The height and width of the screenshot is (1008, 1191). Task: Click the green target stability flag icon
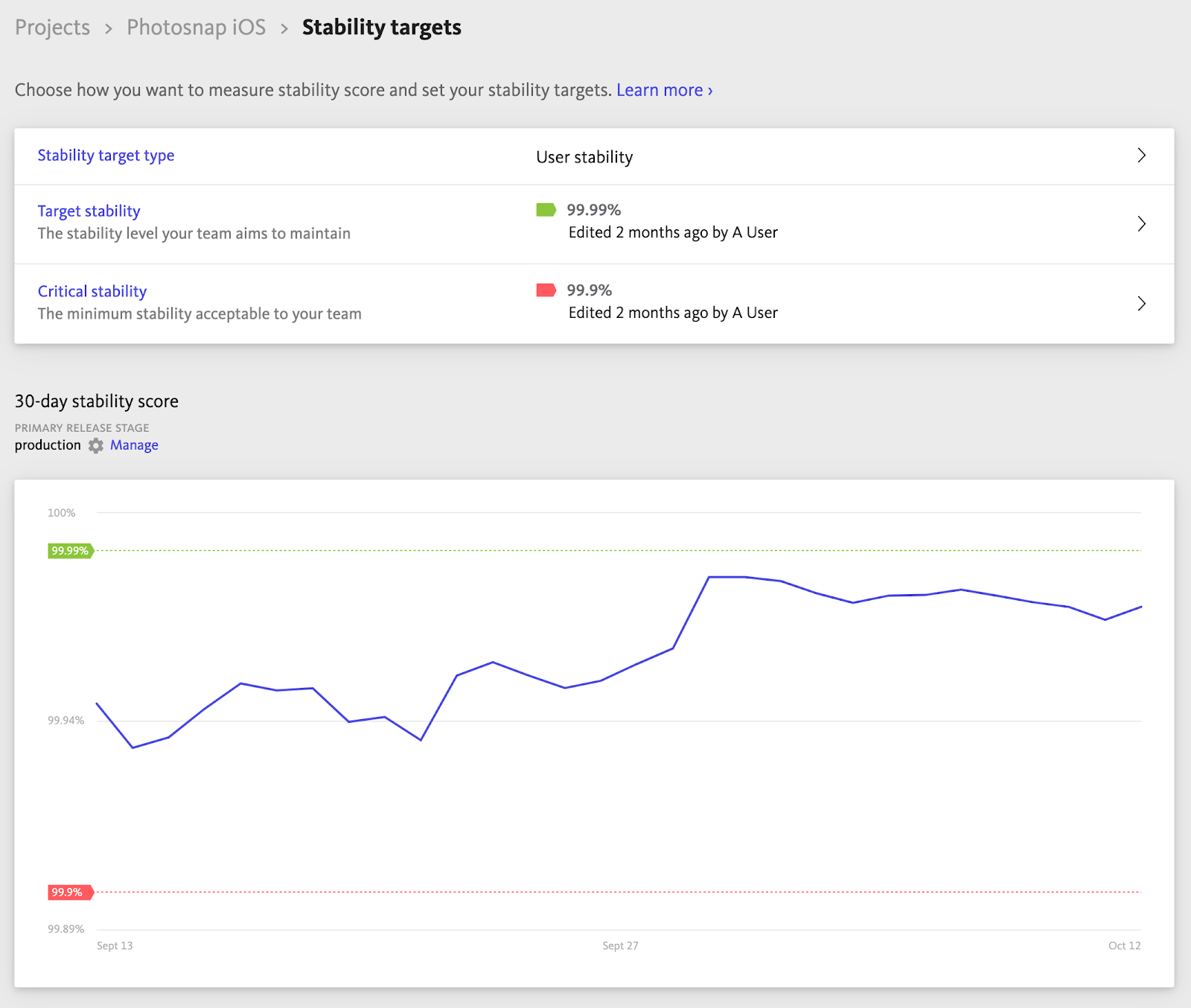[546, 210]
